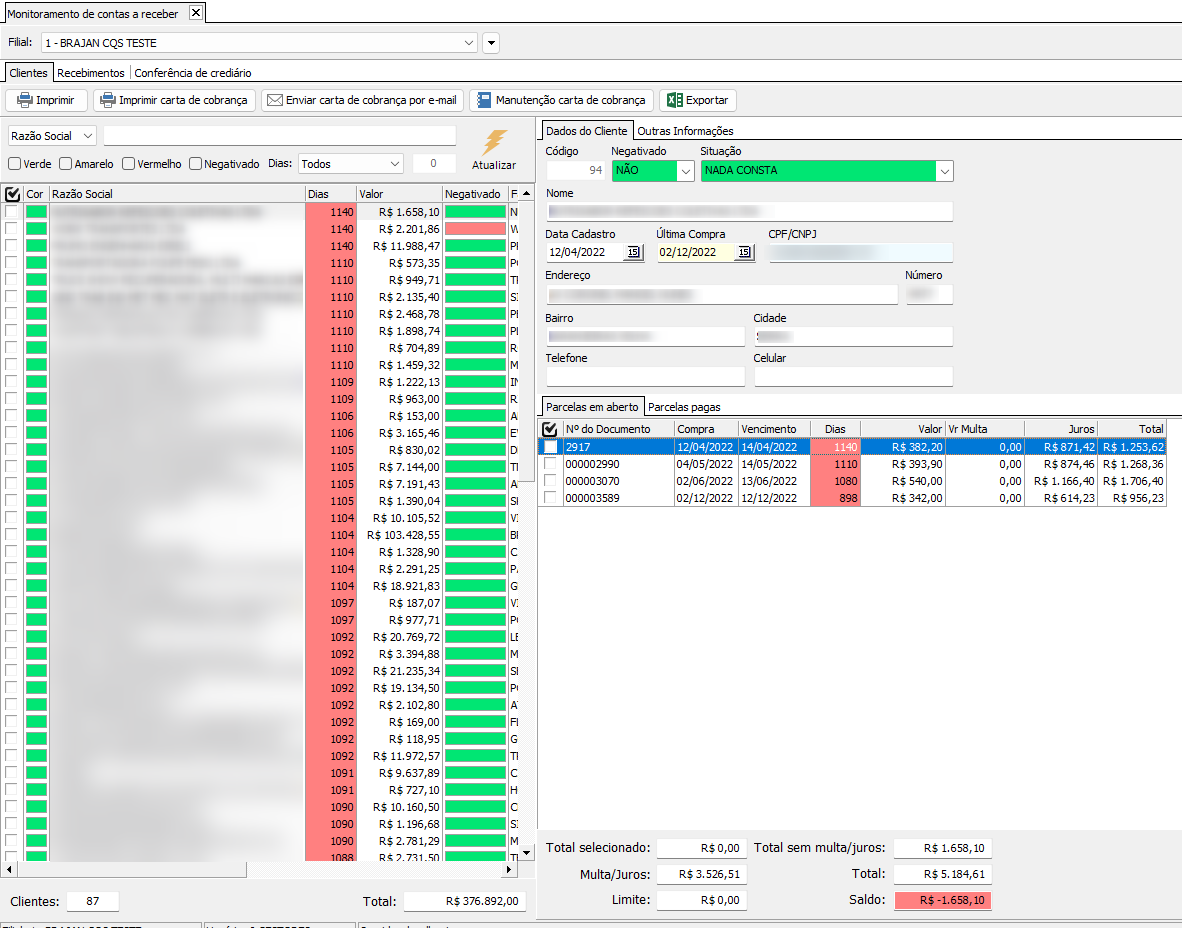Toggle the Negativado filter checkbox
1182x928 pixels.
[196, 164]
